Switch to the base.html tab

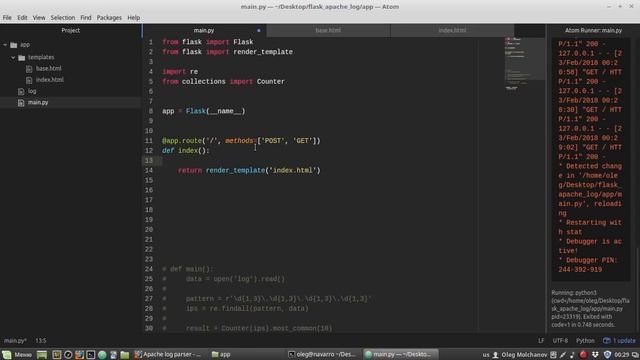[x=328, y=30]
